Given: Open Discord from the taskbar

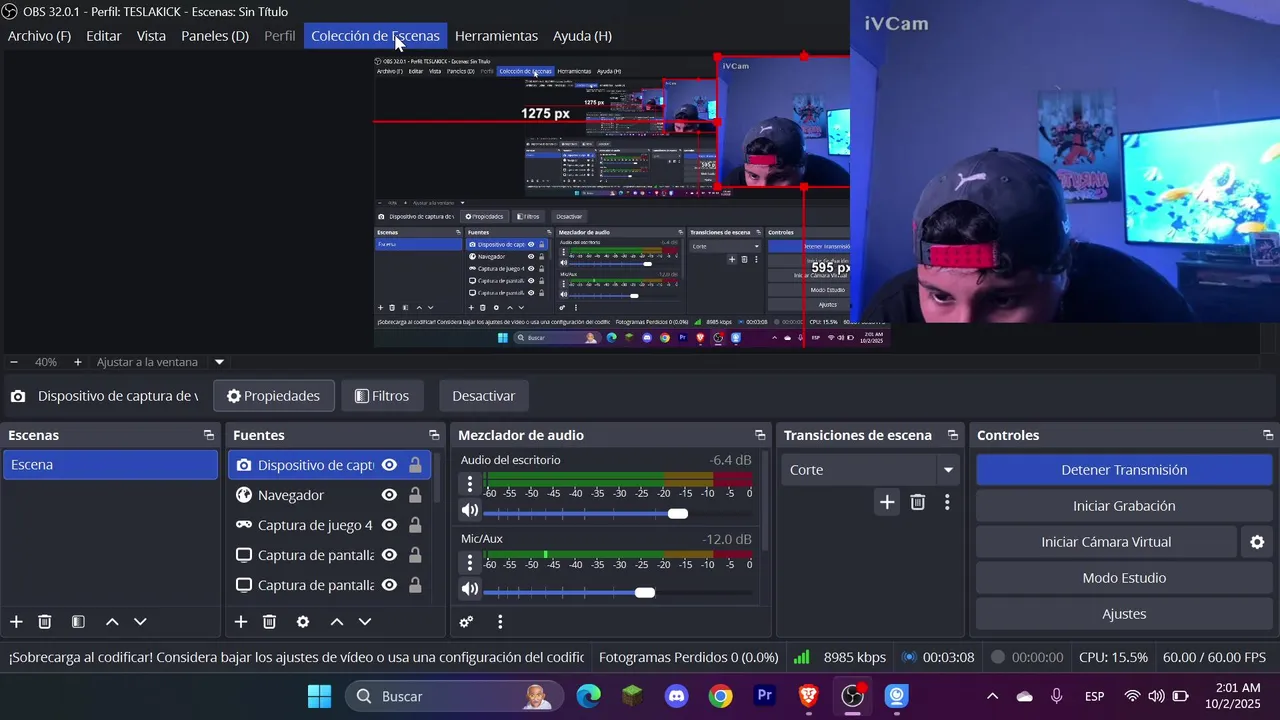Looking at the screenshot, I should pos(677,696).
